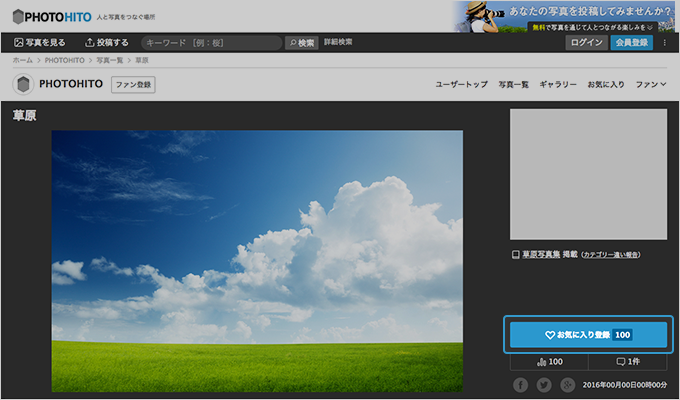Open 写真を見る in the top navigation
The height and width of the screenshot is (400, 680).
[40, 43]
